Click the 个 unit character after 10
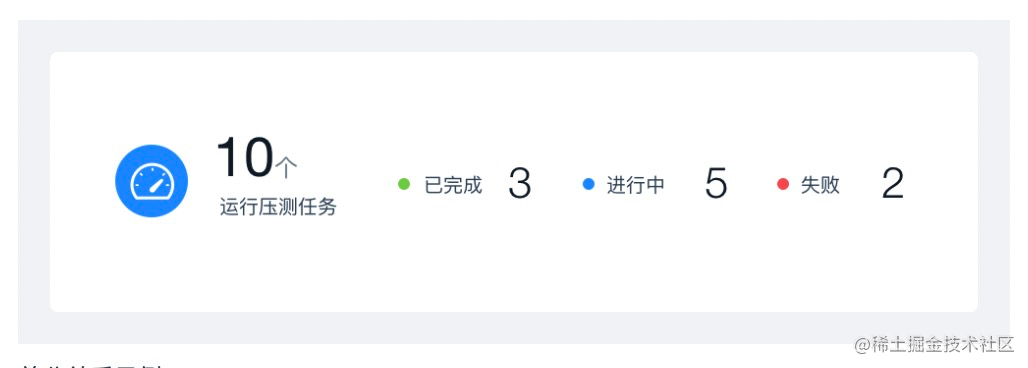 pos(287,168)
